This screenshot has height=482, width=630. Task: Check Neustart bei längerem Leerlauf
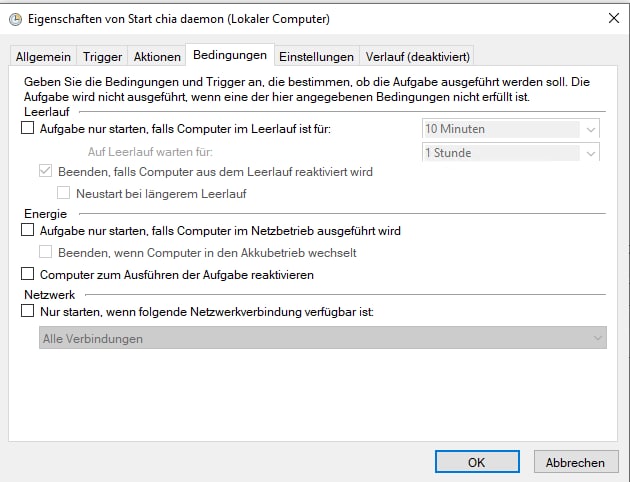[x=63, y=193]
